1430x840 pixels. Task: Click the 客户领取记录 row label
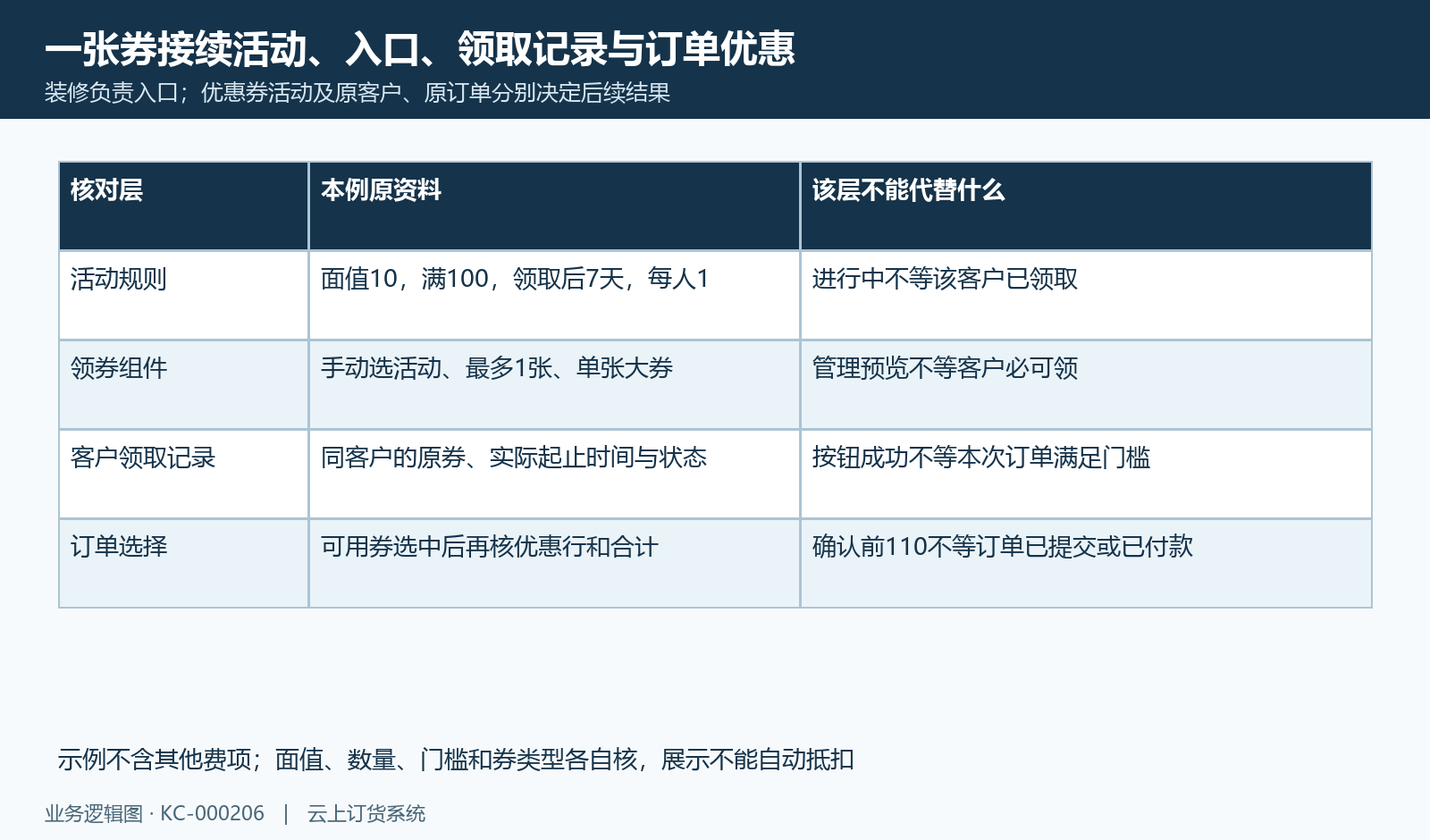[184, 475]
